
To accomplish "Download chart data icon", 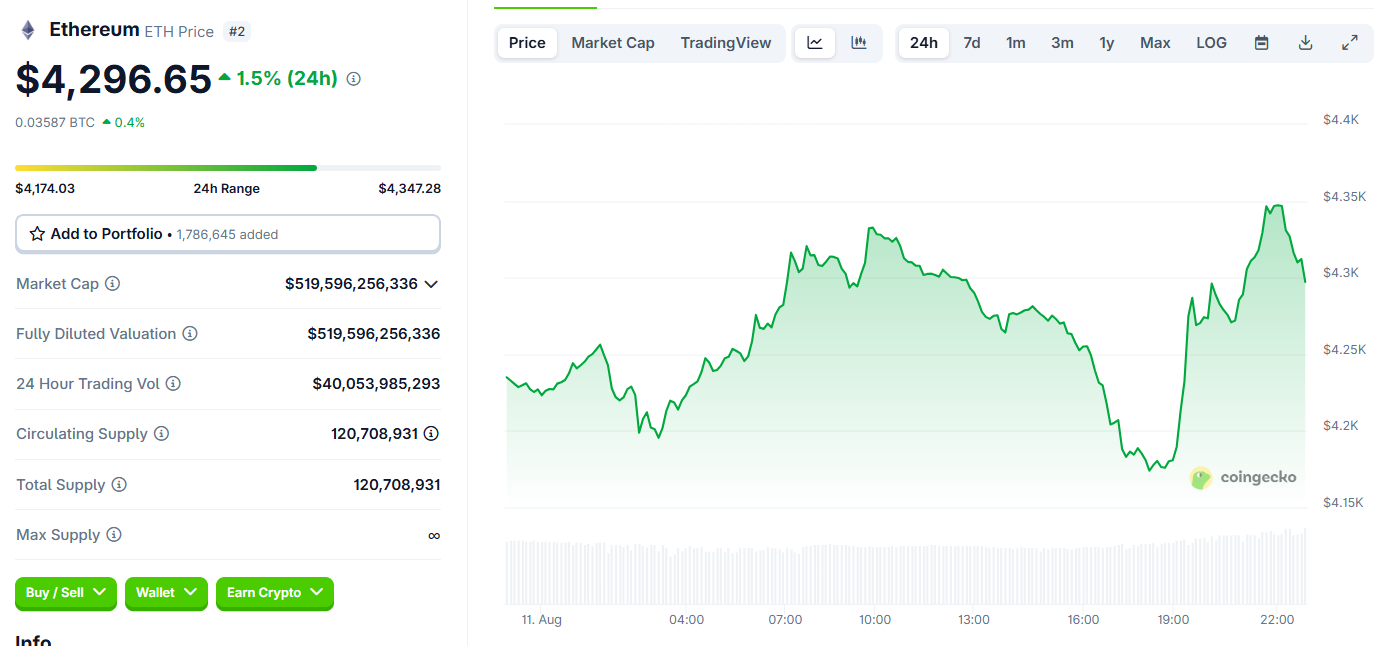I will pyautogui.click(x=1305, y=43).
